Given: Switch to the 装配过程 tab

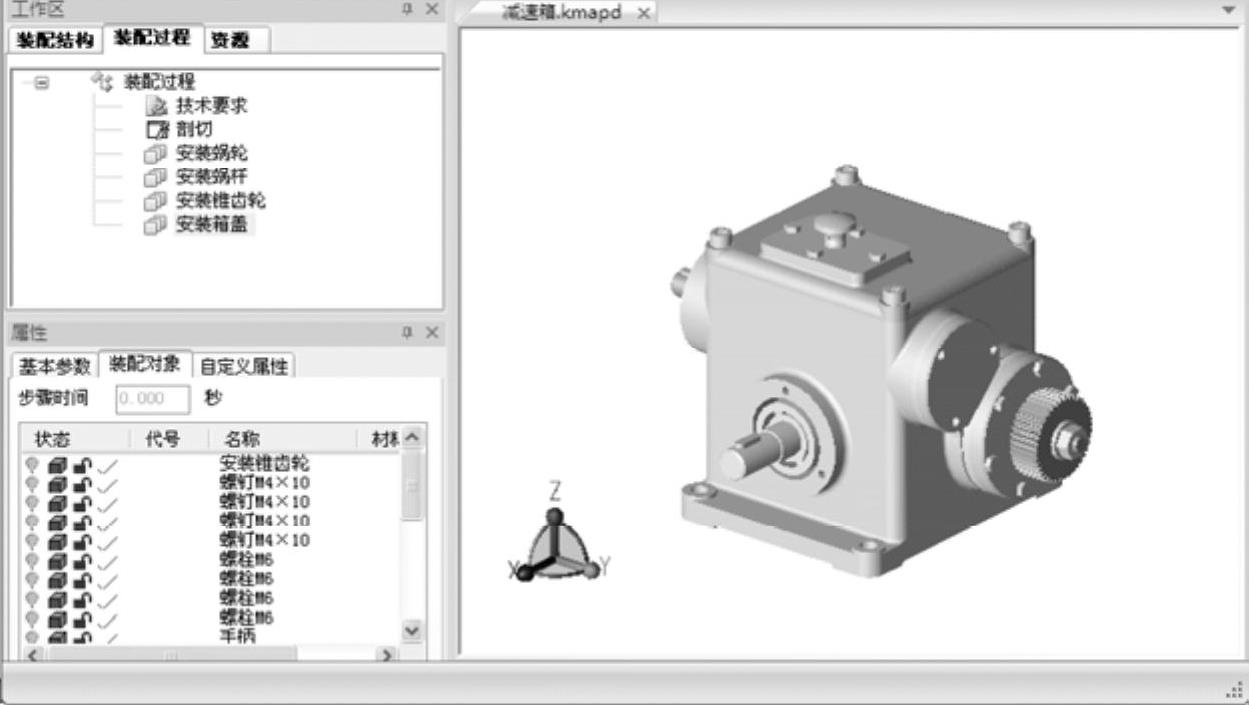Looking at the screenshot, I should click(152, 38).
